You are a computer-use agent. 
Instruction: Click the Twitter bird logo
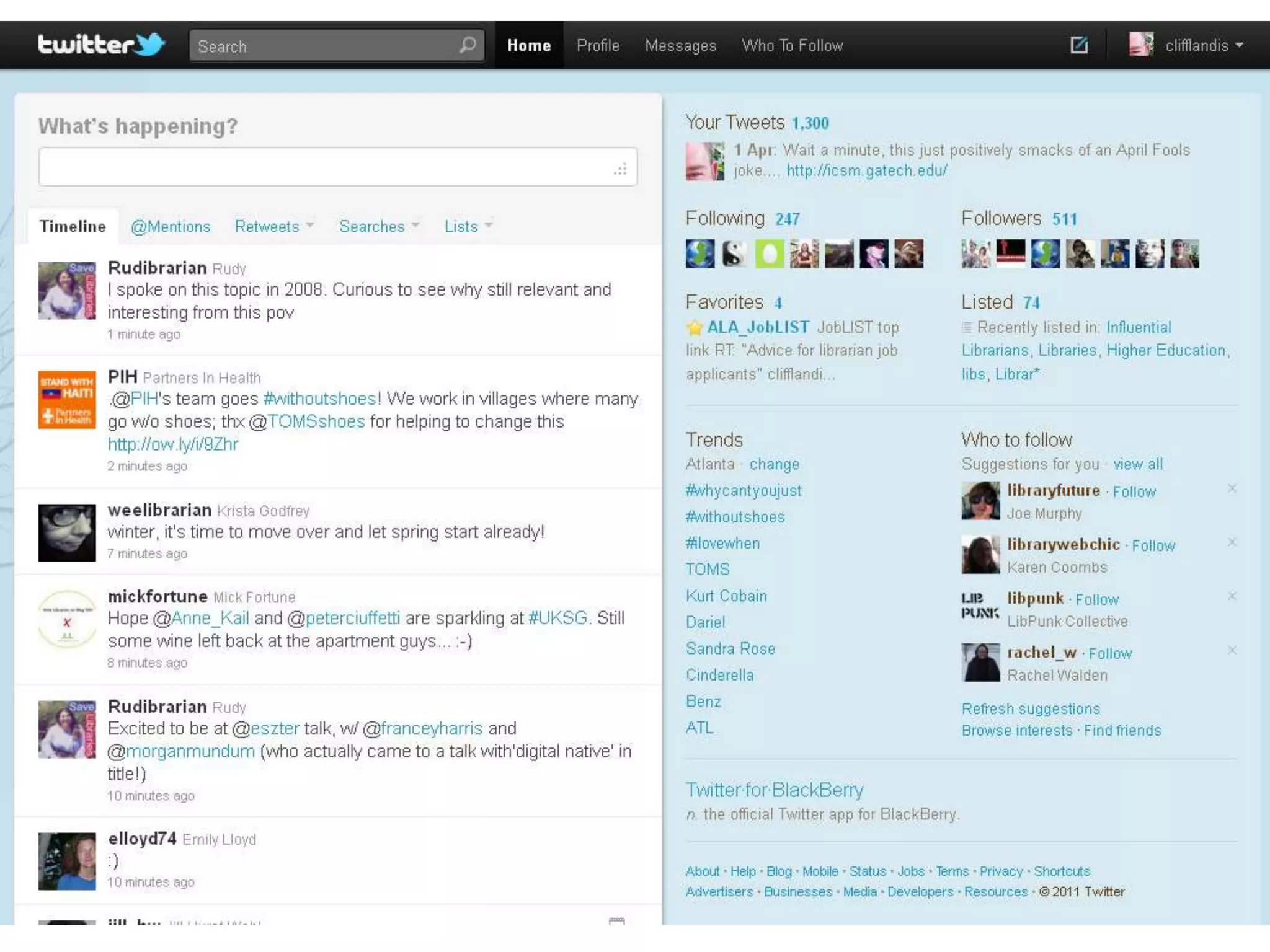pyautogui.click(x=150, y=45)
